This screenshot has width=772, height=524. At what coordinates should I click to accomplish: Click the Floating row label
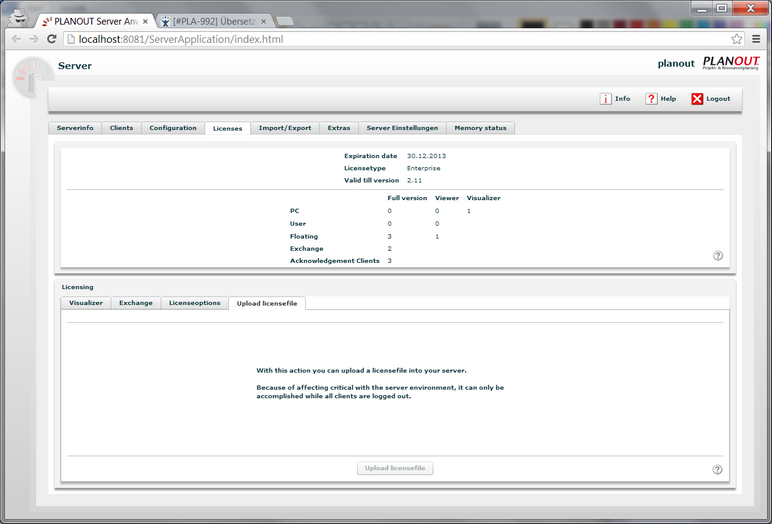[304, 237]
